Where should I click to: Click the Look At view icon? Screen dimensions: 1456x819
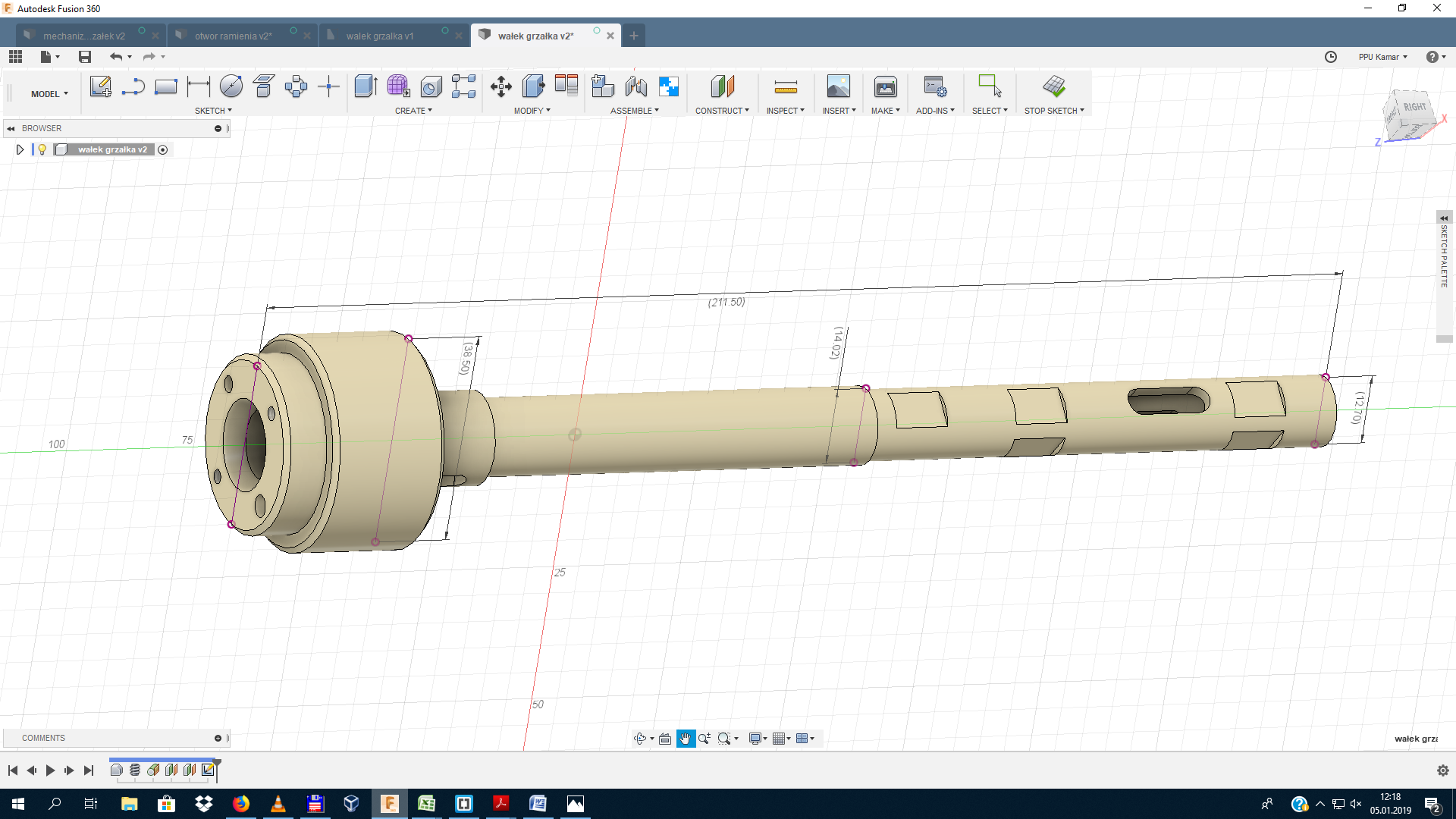tap(665, 739)
